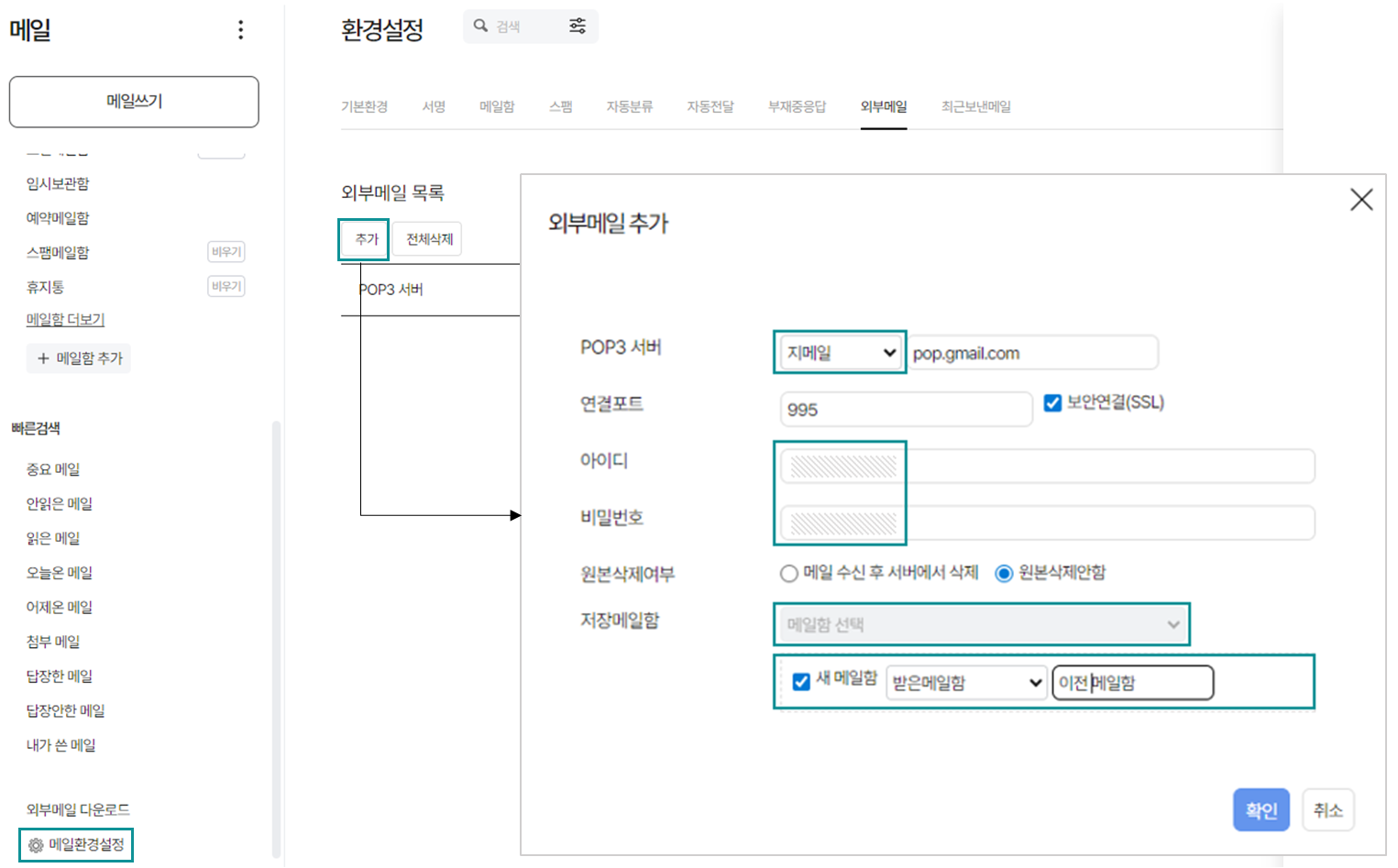Open the 받은메일함 parent folder dropdown
This screenshot has width=1398, height=868.
(x=966, y=683)
